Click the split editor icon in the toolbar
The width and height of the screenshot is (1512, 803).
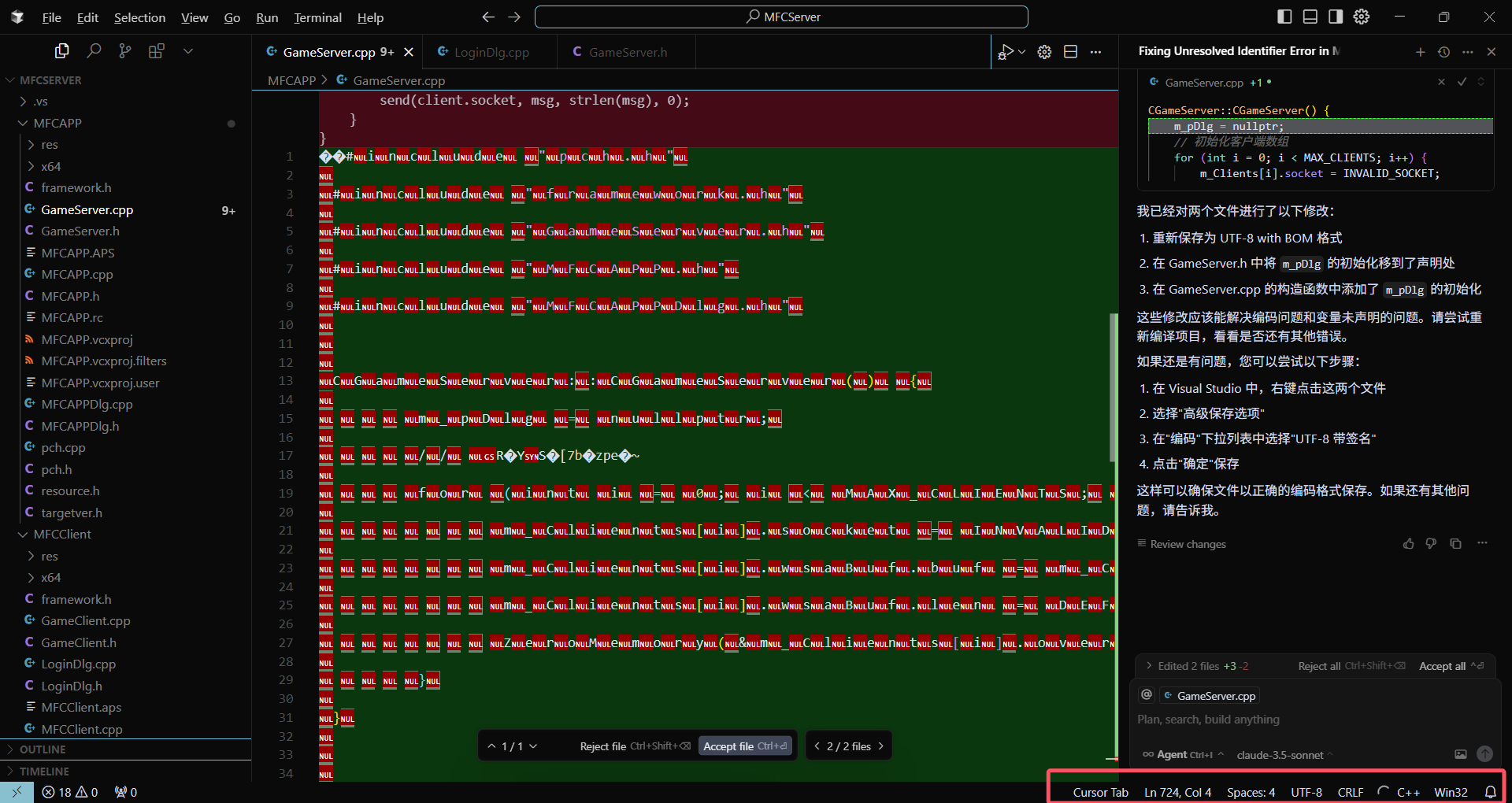pos(1070,51)
